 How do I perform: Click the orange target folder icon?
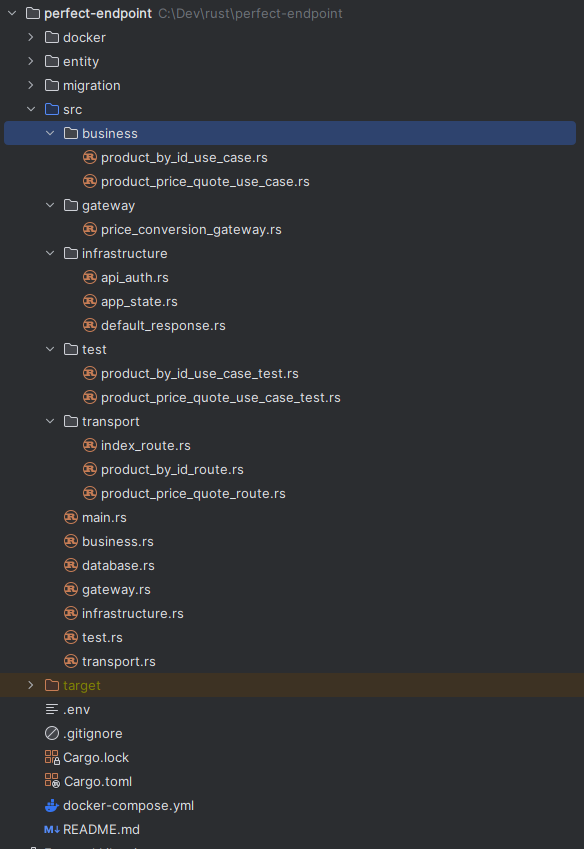[x=52, y=685]
